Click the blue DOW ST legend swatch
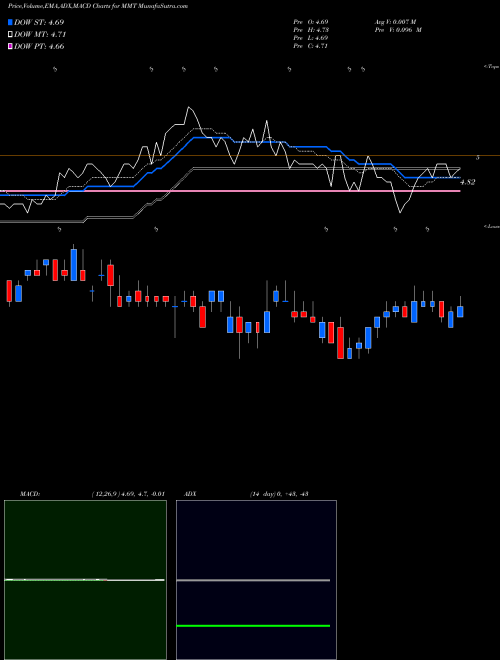The image size is (500, 660). [x=10, y=22]
